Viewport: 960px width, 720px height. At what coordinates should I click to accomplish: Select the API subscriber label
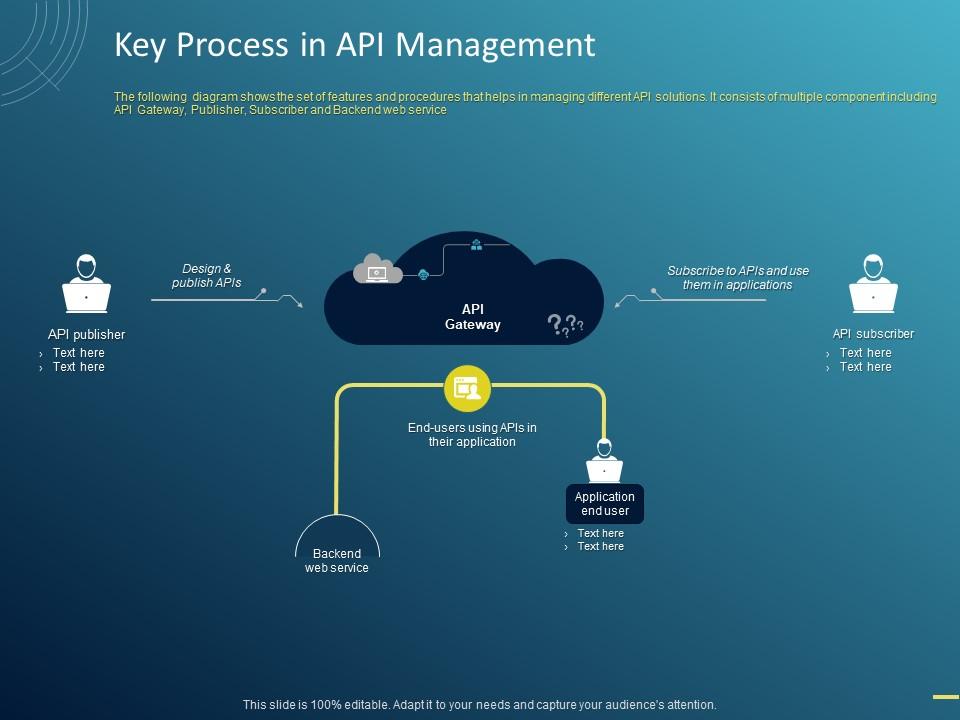pos(873,334)
